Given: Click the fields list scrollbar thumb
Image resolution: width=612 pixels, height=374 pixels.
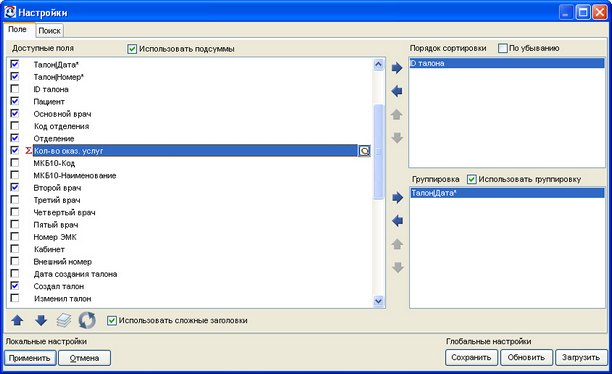Looking at the screenshot, I should 378,152.
